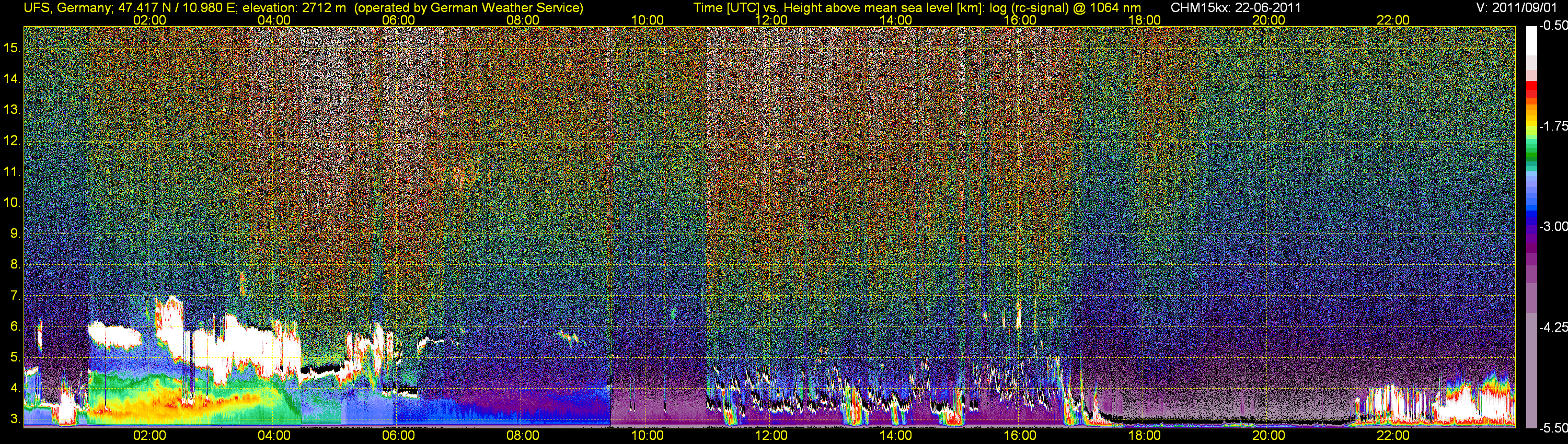The height and width of the screenshot is (444, 1568).
Task: Click the bottom axis '22:00' time label
Action: click(x=1393, y=436)
